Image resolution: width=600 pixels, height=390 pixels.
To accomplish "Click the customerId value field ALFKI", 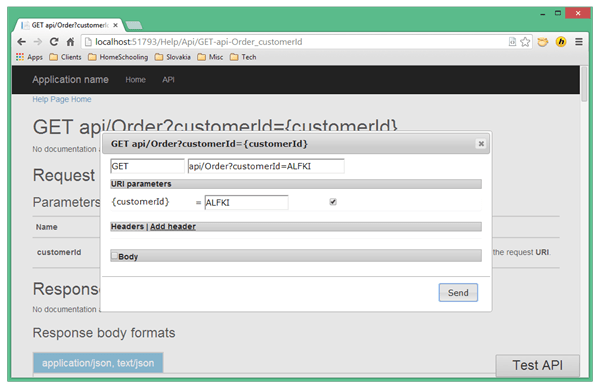I will click(x=246, y=202).
